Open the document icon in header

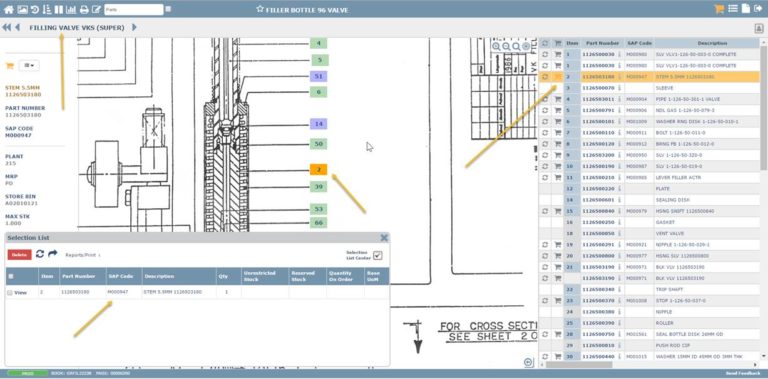coord(745,9)
